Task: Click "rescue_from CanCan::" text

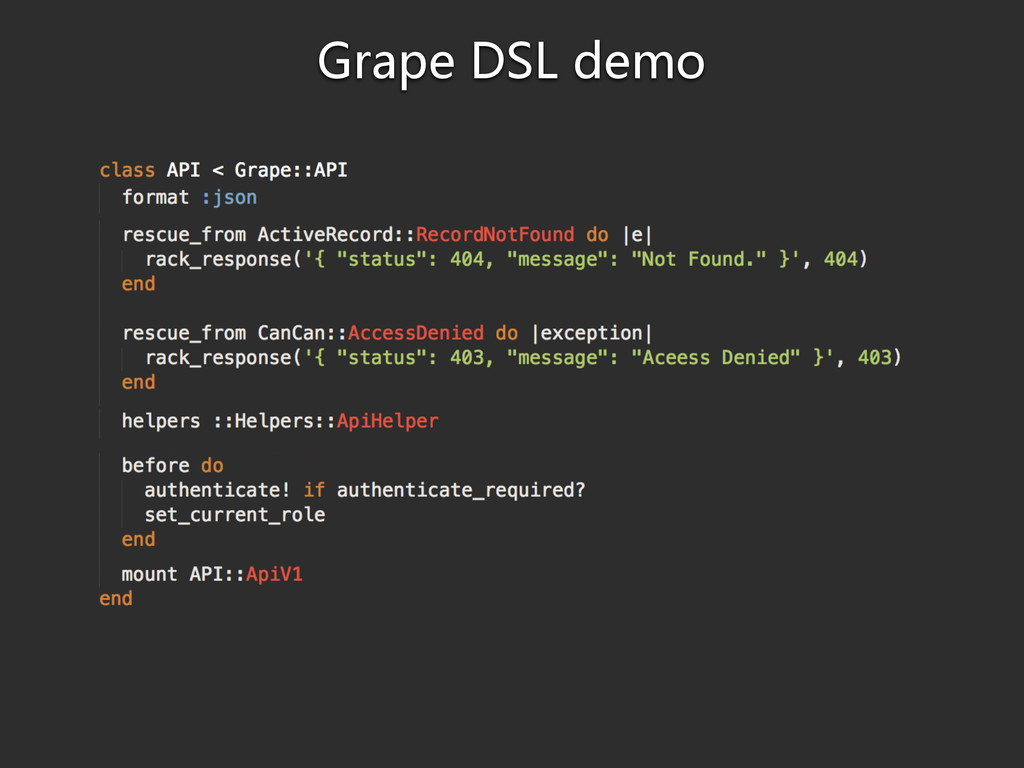Action: pyautogui.click(x=235, y=333)
